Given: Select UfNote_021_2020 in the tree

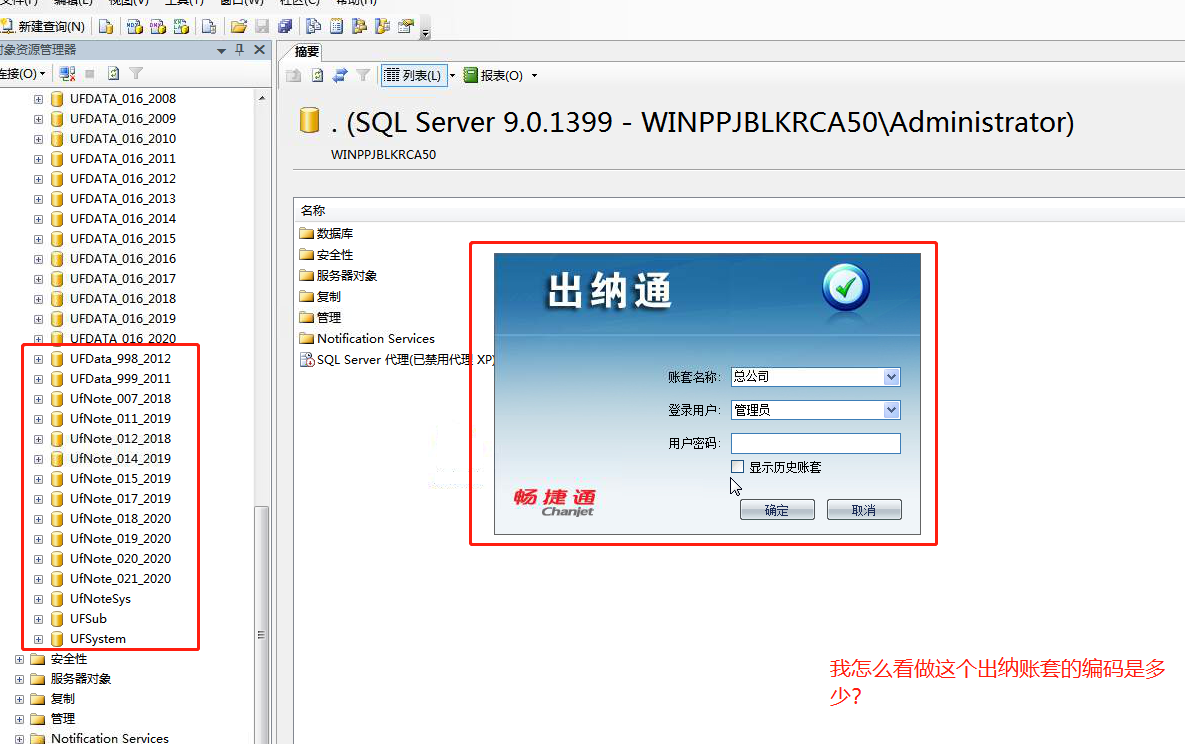Looking at the screenshot, I should [x=120, y=578].
